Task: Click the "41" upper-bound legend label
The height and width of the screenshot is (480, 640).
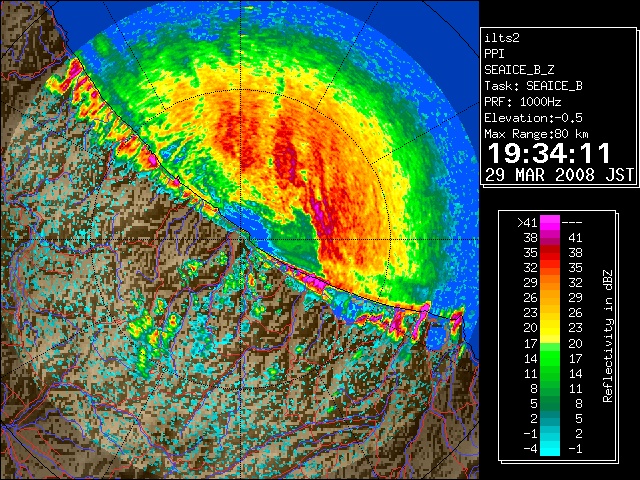Action: pos(575,238)
